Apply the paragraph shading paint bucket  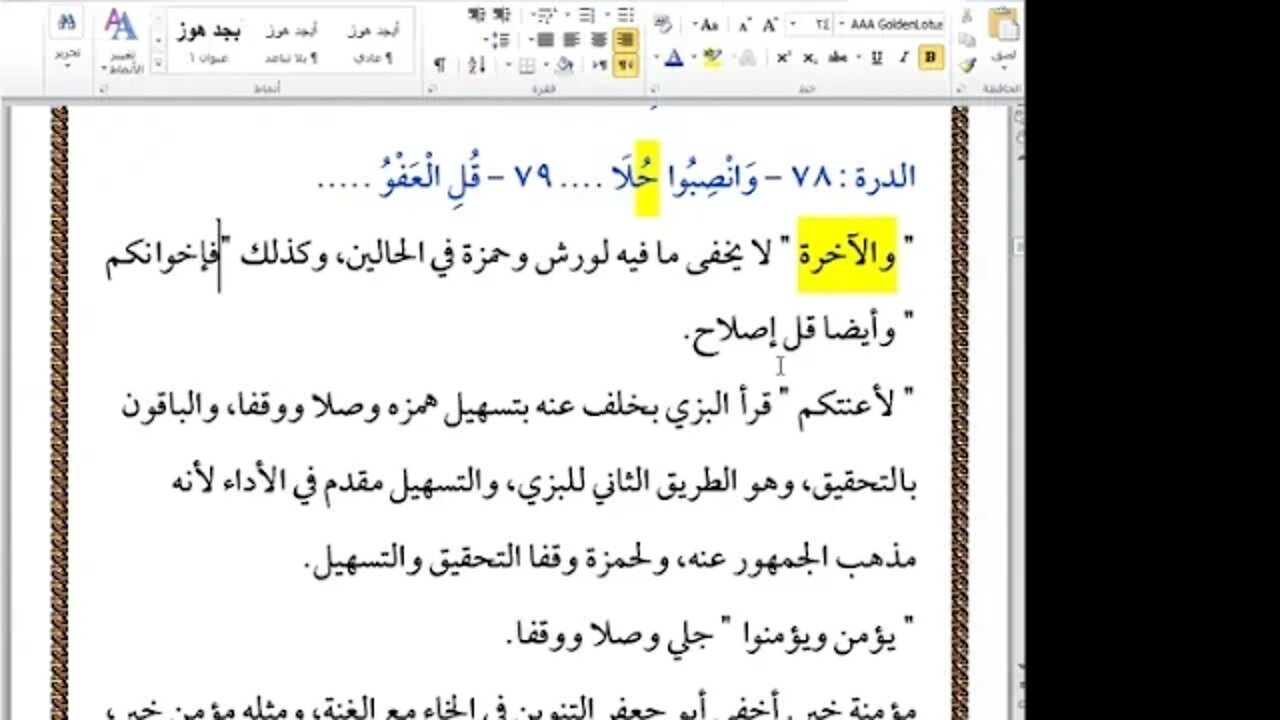coord(563,64)
